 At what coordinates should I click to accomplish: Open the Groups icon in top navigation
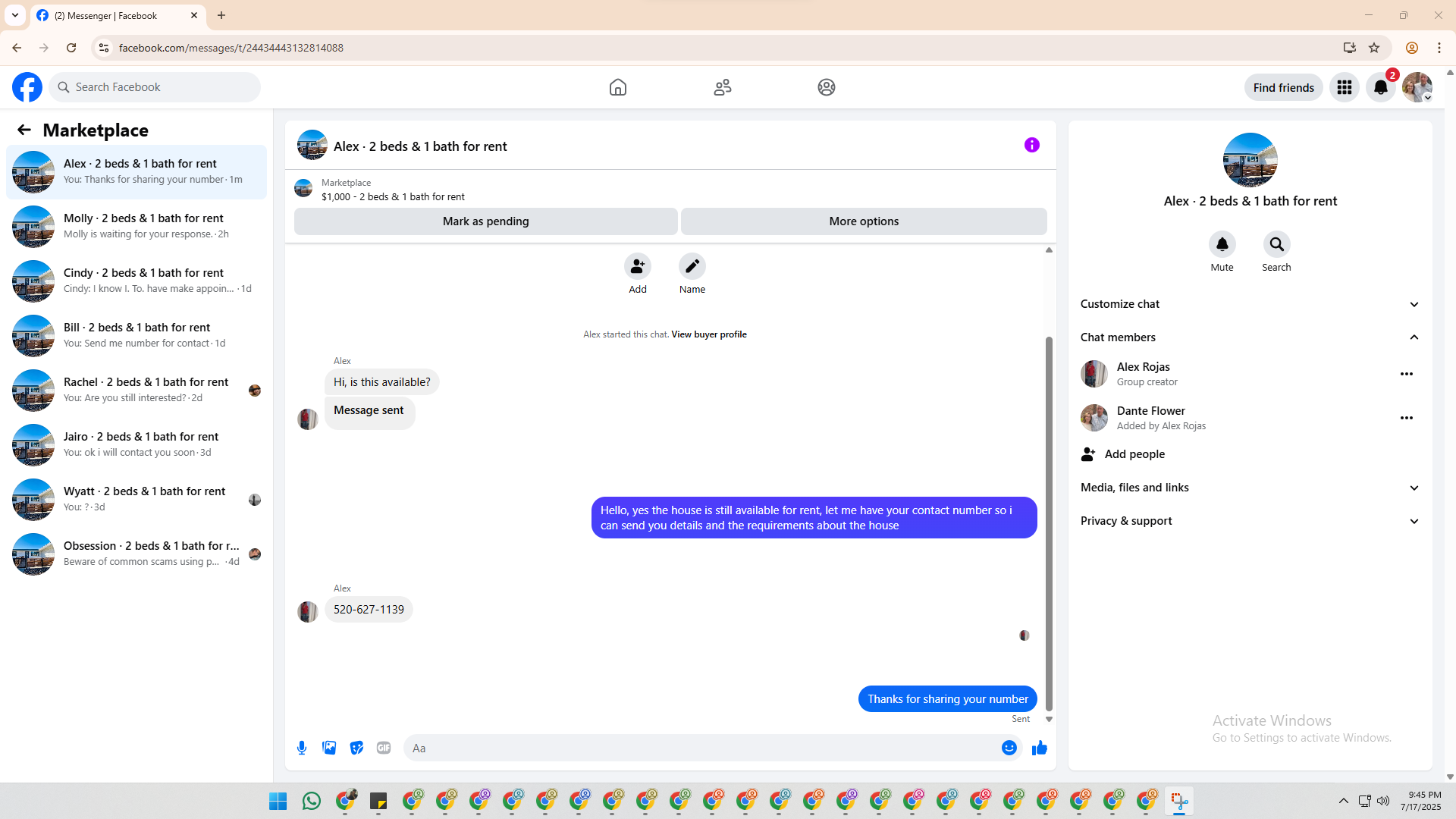pyautogui.click(x=827, y=87)
